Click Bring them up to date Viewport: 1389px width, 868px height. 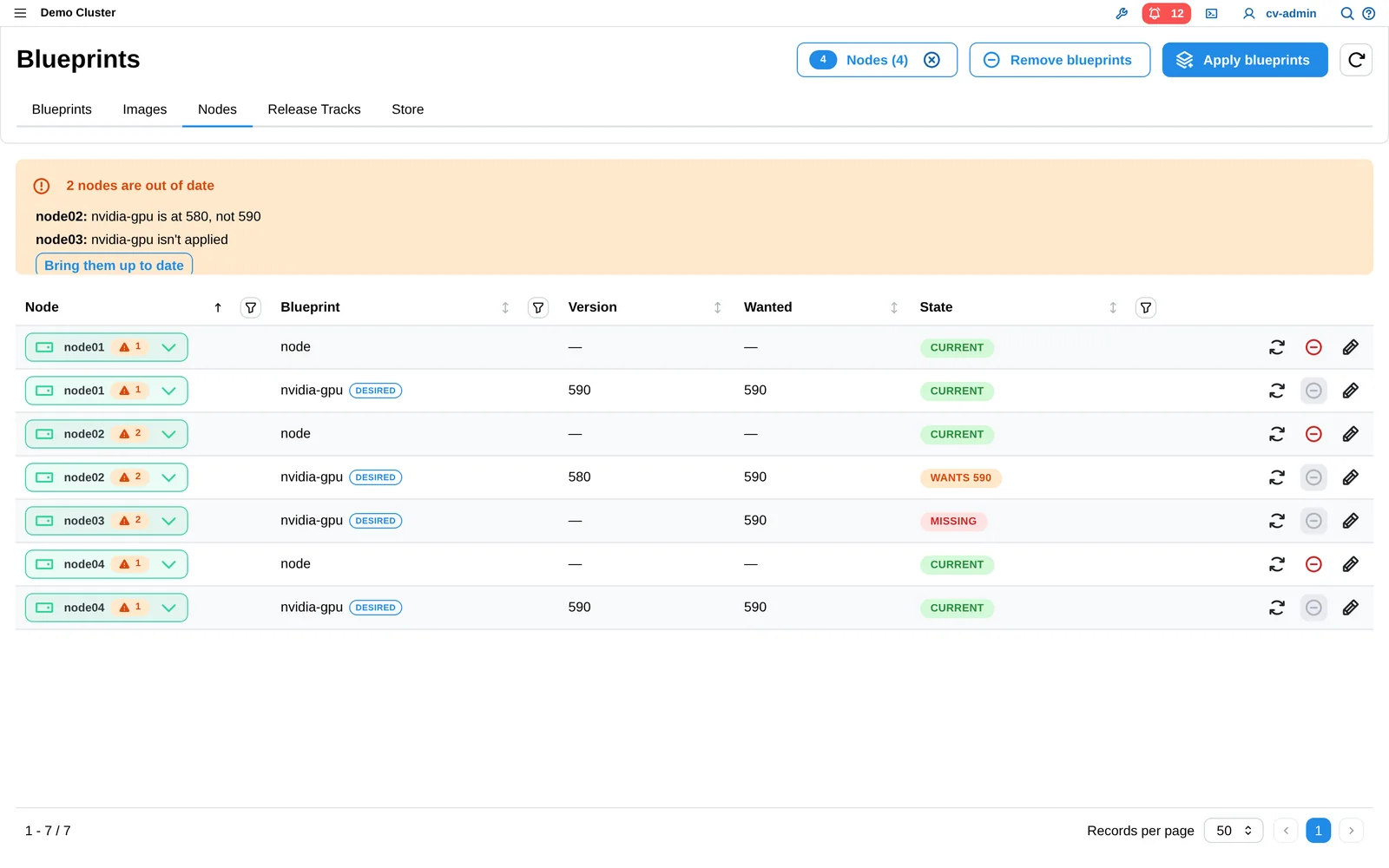click(114, 265)
